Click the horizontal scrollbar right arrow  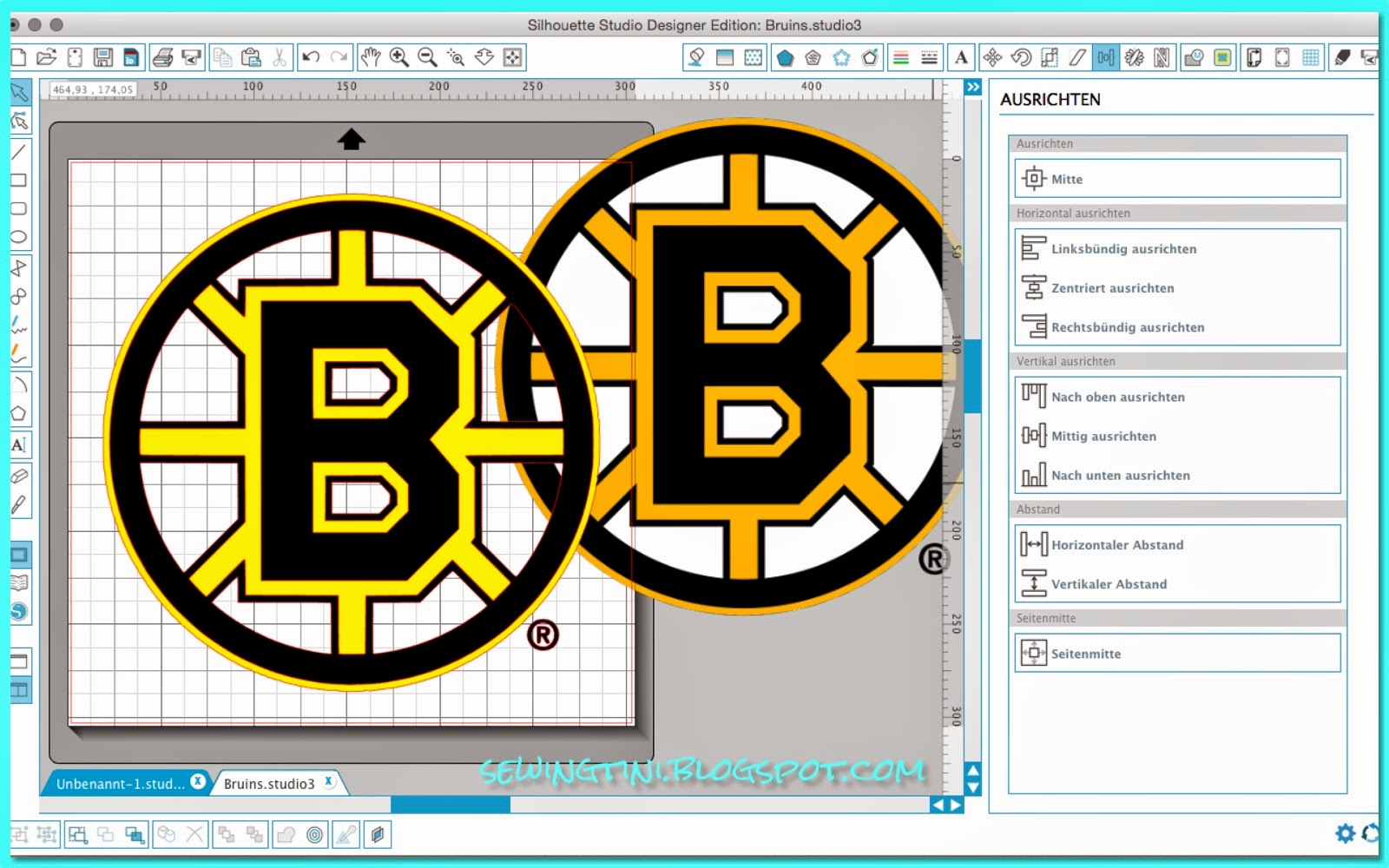point(956,806)
